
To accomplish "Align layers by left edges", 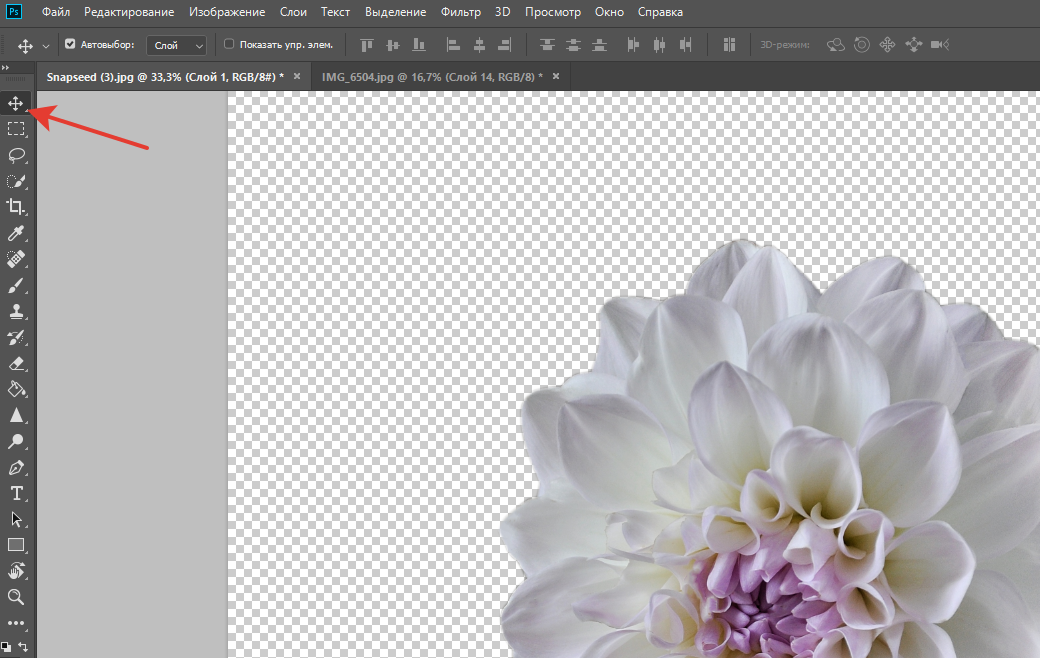I will (x=453, y=45).
